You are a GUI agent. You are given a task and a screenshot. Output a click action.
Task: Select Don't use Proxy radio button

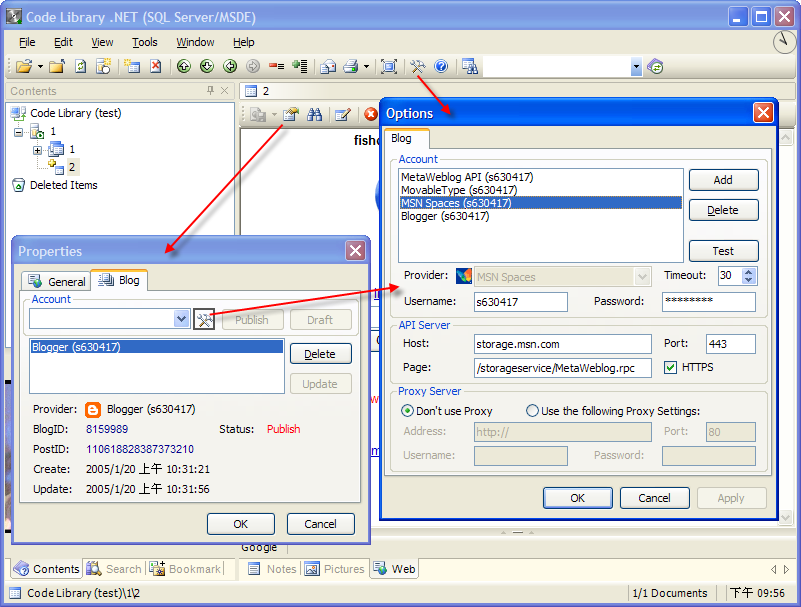pyautogui.click(x=407, y=410)
